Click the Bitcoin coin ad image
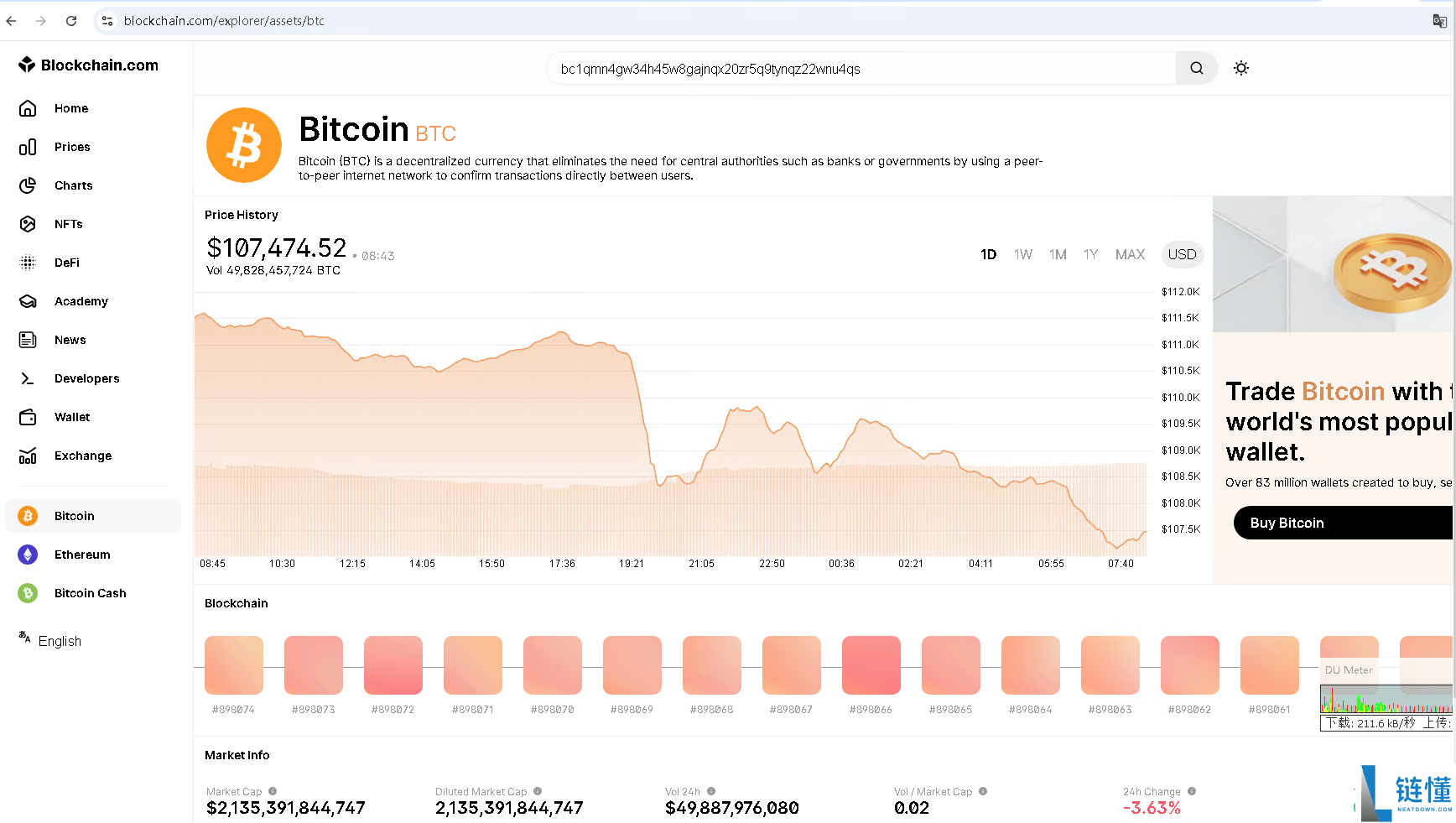This screenshot has height=823, width=1456. click(1333, 264)
